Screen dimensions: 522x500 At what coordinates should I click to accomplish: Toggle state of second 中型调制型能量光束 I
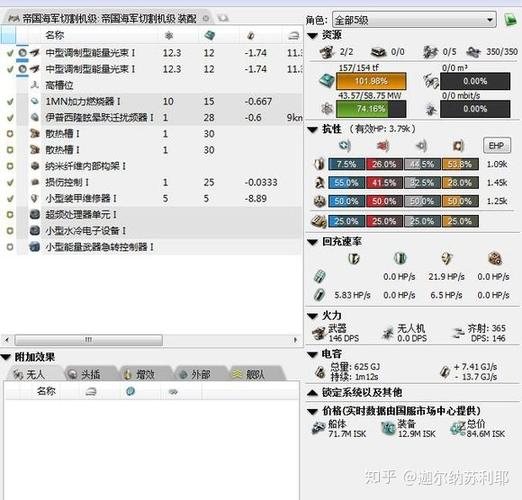pos(10,69)
